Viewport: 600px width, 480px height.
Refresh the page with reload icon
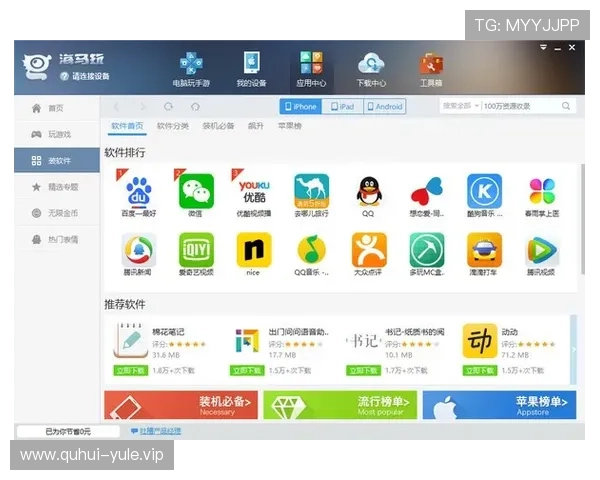(x=168, y=106)
